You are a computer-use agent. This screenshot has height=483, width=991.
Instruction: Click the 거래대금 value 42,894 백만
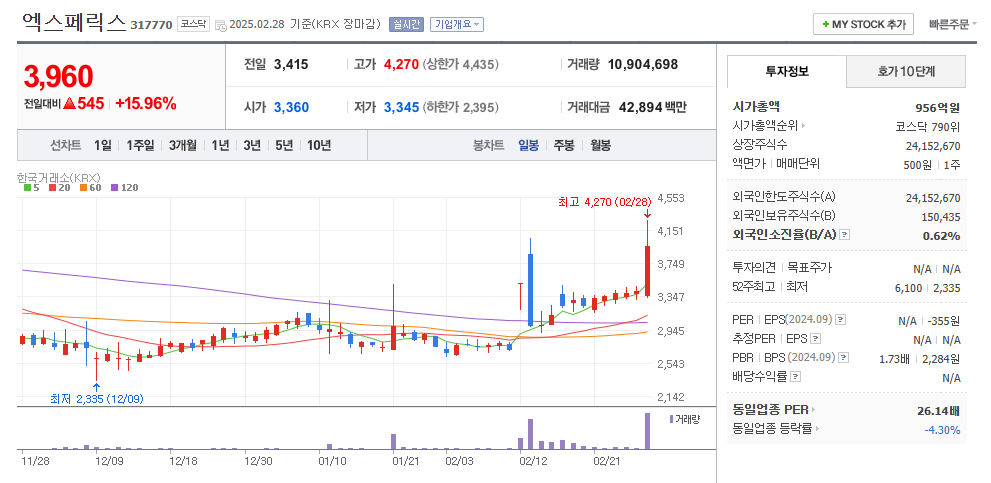coord(652,107)
